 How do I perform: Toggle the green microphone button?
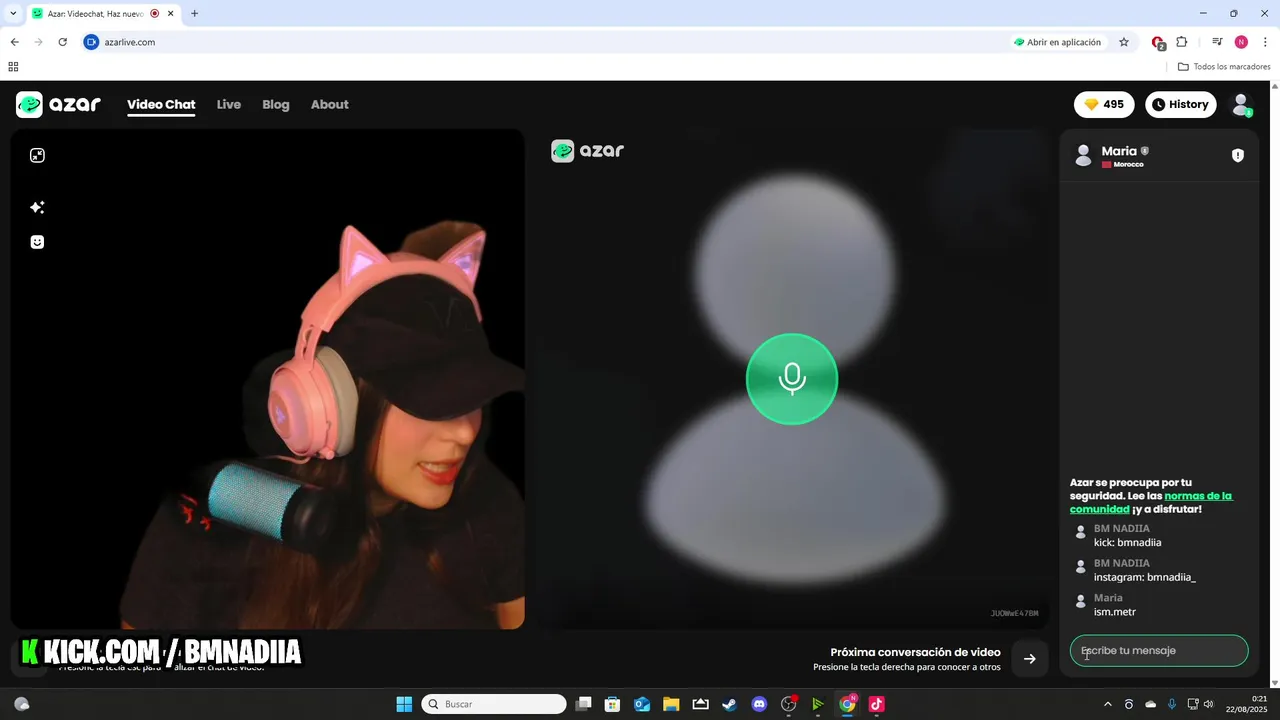[792, 379]
